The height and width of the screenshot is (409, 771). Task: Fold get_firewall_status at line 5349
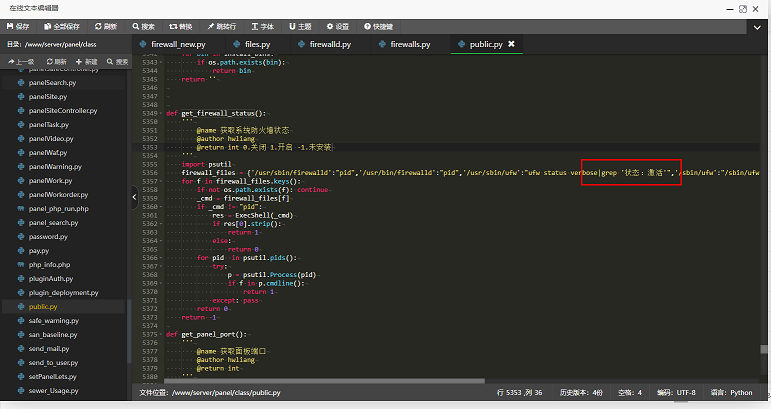pyautogui.click(x=161, y=114)
